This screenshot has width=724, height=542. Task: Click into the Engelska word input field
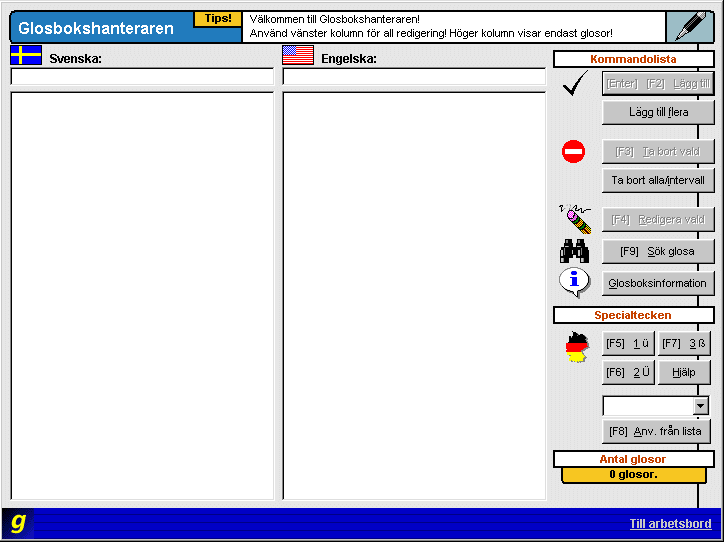coord(414,77)
